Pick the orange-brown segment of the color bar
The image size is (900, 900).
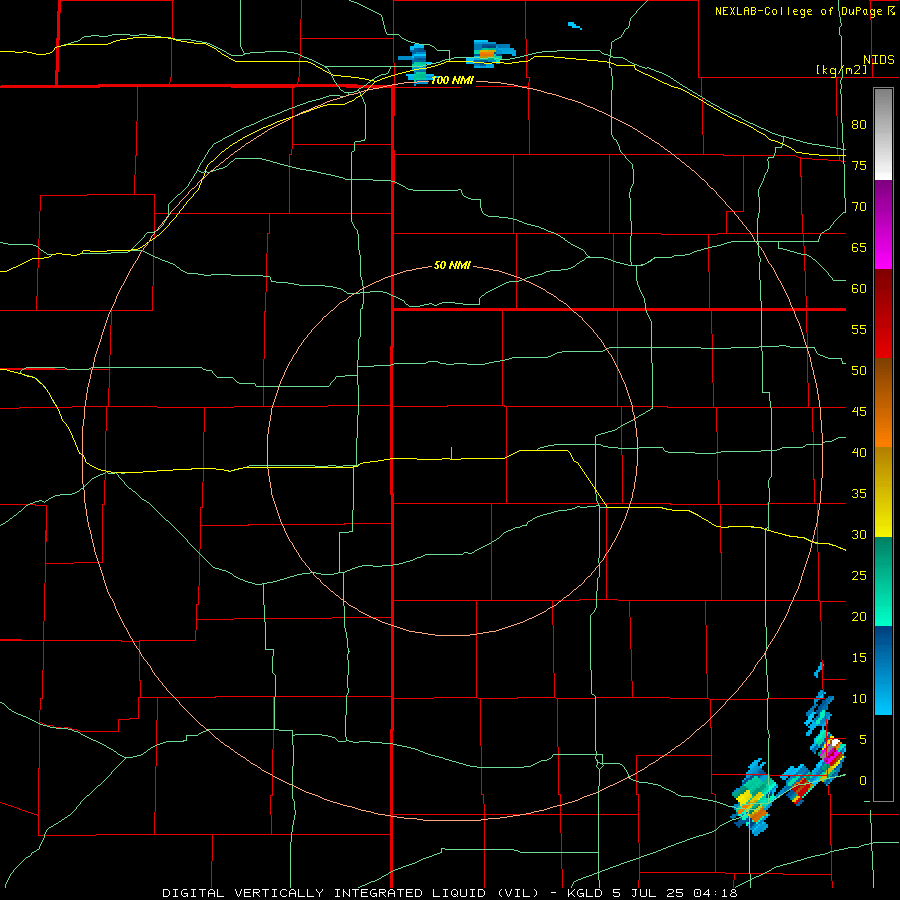click(x=883, y=403)
